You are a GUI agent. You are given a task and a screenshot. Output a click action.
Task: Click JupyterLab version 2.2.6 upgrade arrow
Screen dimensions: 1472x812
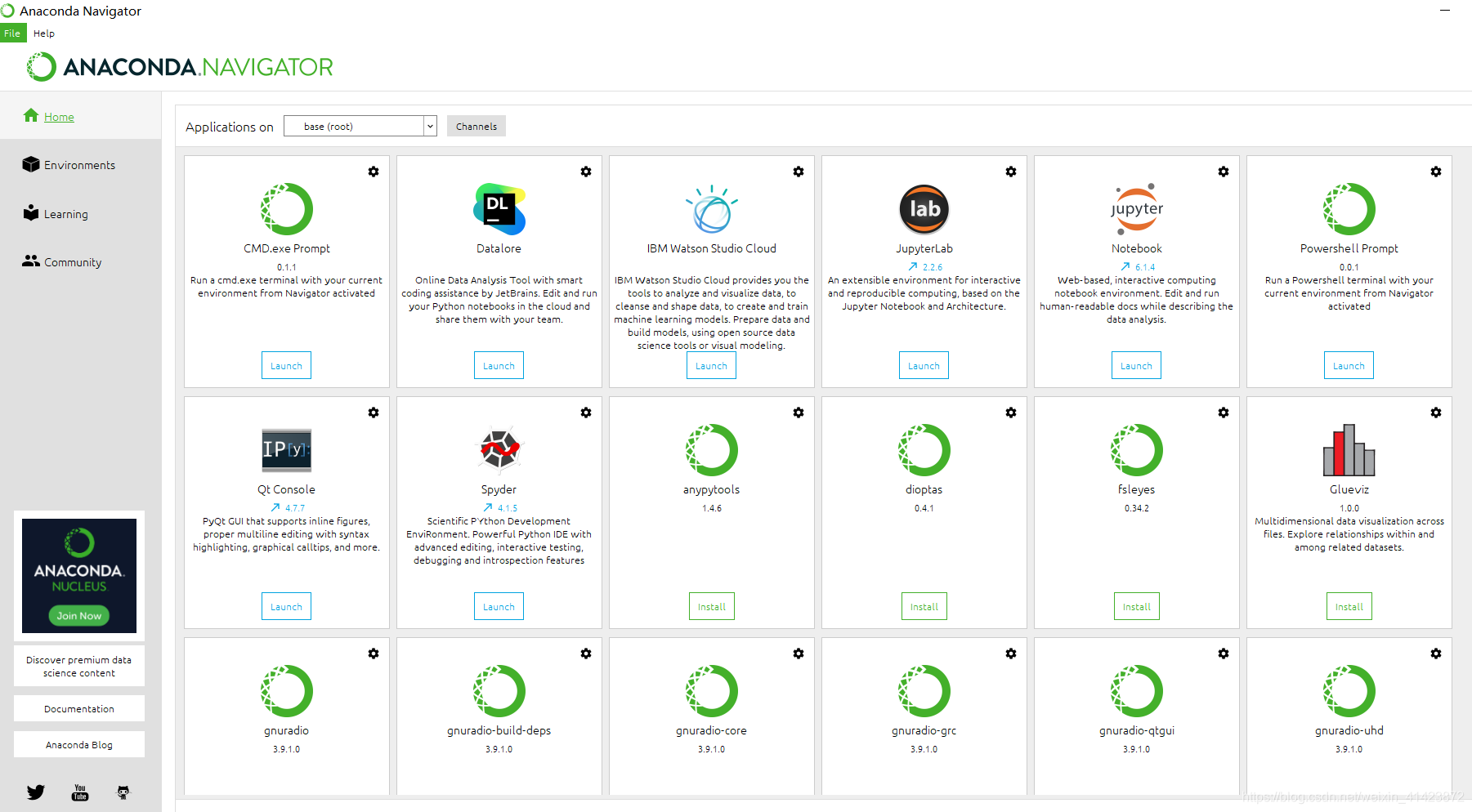point(913,267)
